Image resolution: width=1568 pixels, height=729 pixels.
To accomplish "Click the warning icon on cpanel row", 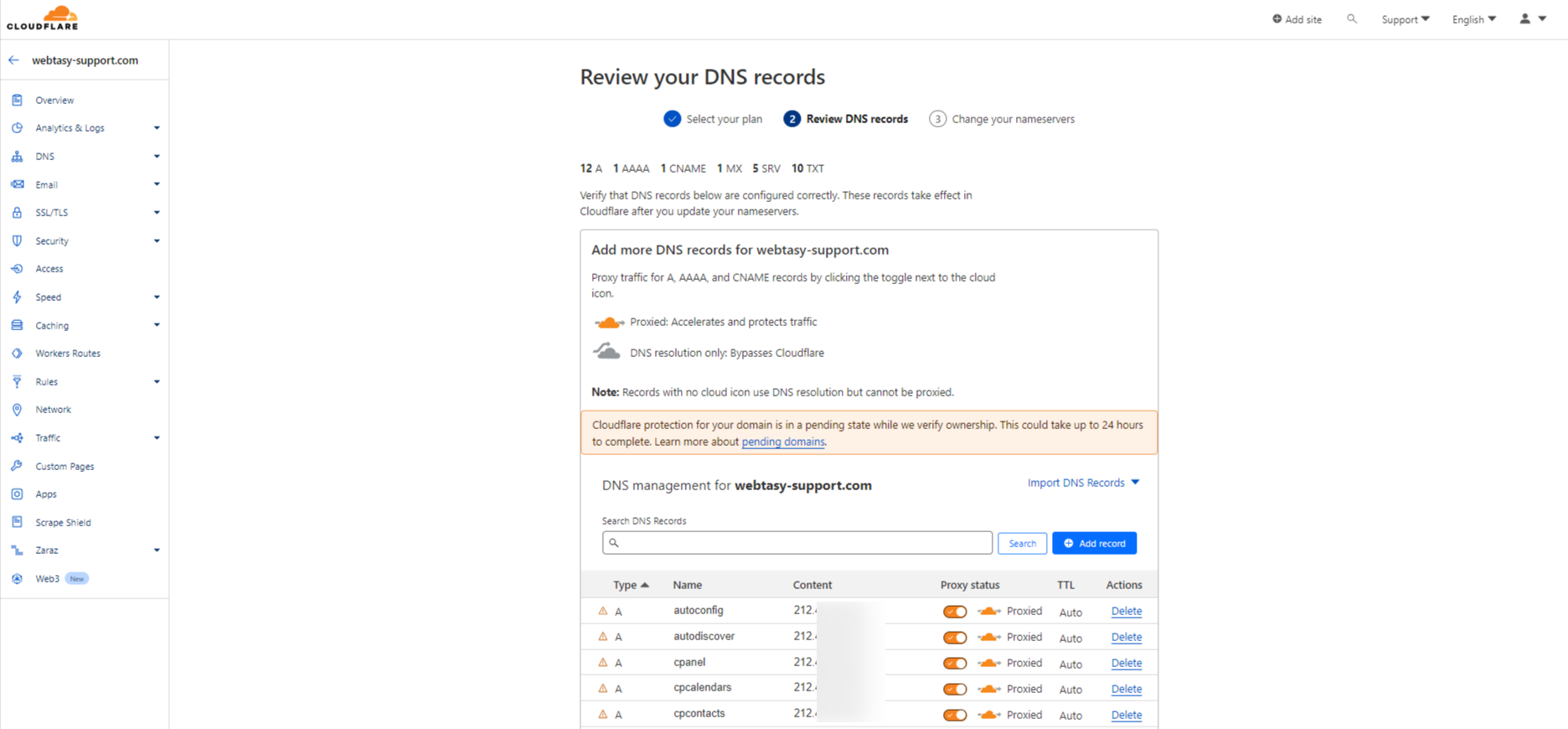I will pyautogui.click(x=602, y=663).
